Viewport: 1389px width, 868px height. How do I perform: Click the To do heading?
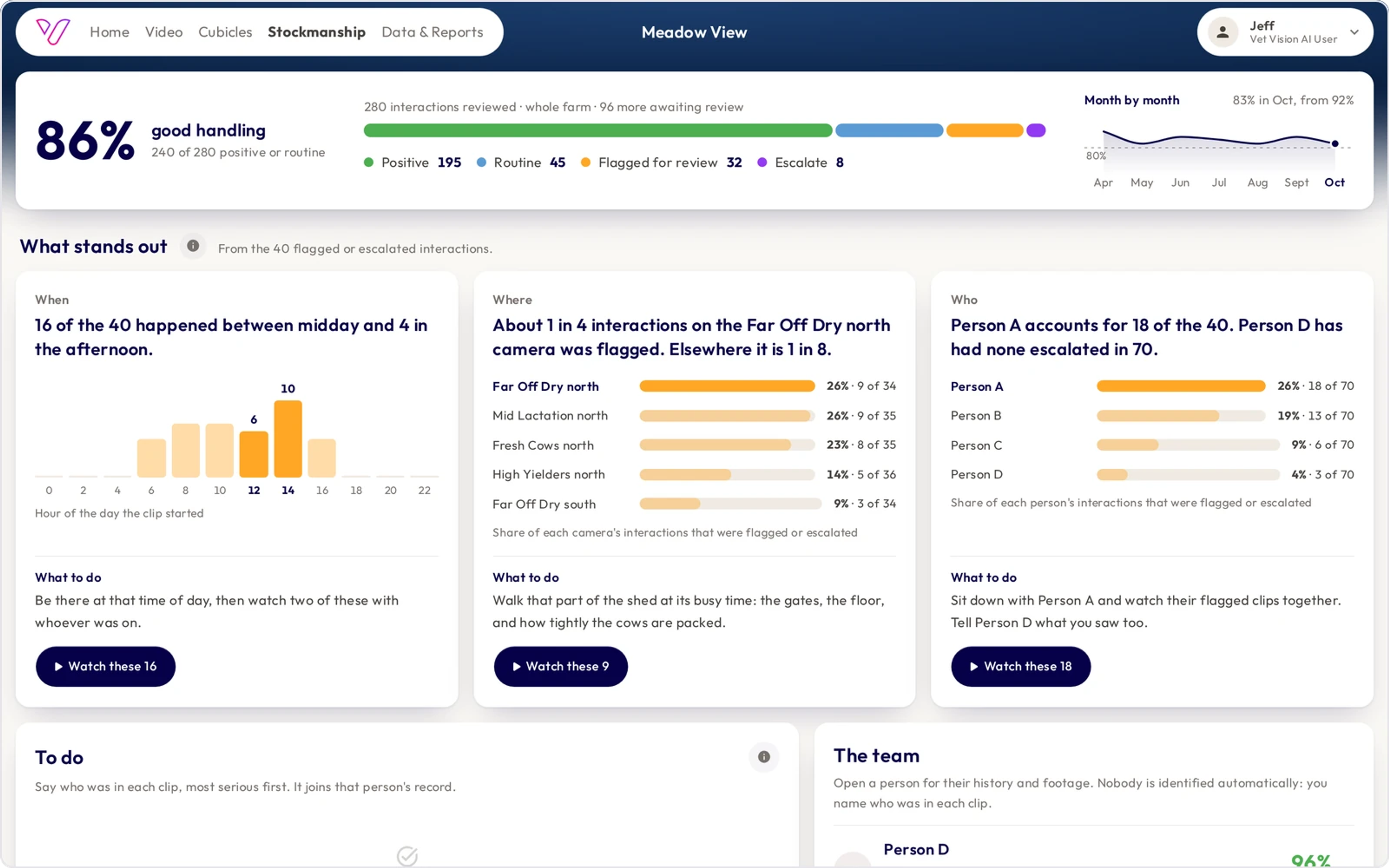[59, 758]
